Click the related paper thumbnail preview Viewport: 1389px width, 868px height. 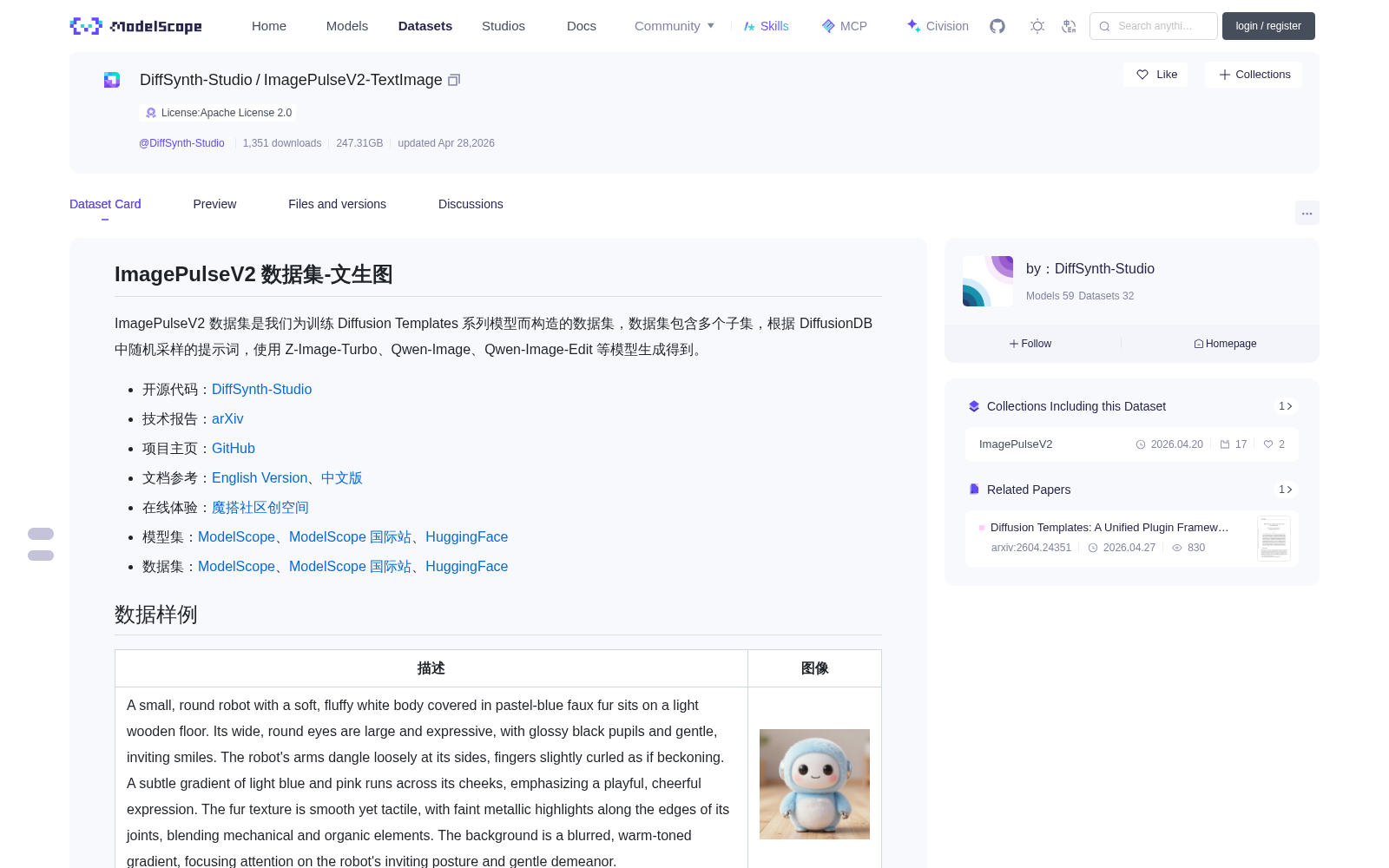tap(1274, 538)
